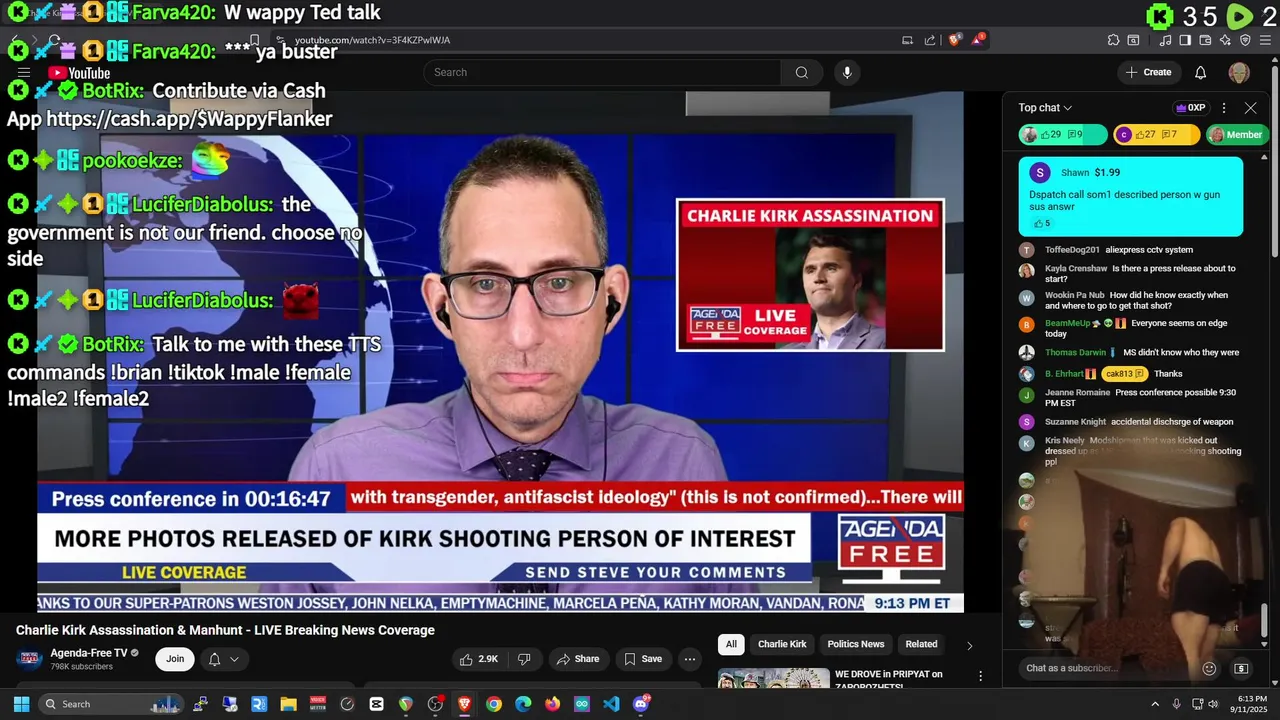
Task: Open the YouTube hamburger guide menu
Action: (x=24, y=73)
